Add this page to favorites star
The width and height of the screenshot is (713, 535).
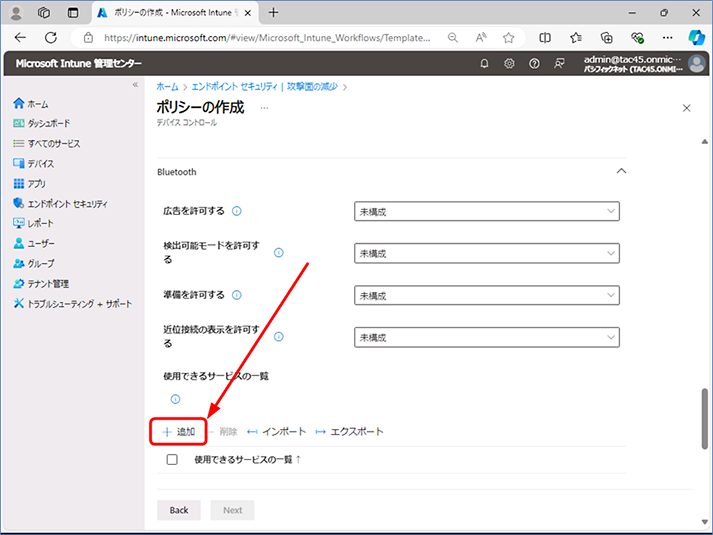click(x=509, y=38)
